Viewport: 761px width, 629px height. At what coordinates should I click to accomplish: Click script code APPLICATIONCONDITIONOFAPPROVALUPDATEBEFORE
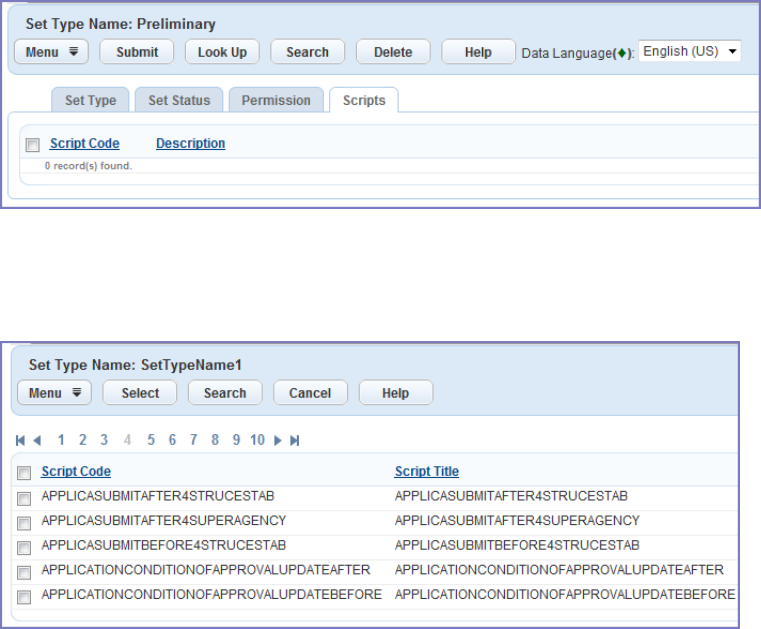212,594
